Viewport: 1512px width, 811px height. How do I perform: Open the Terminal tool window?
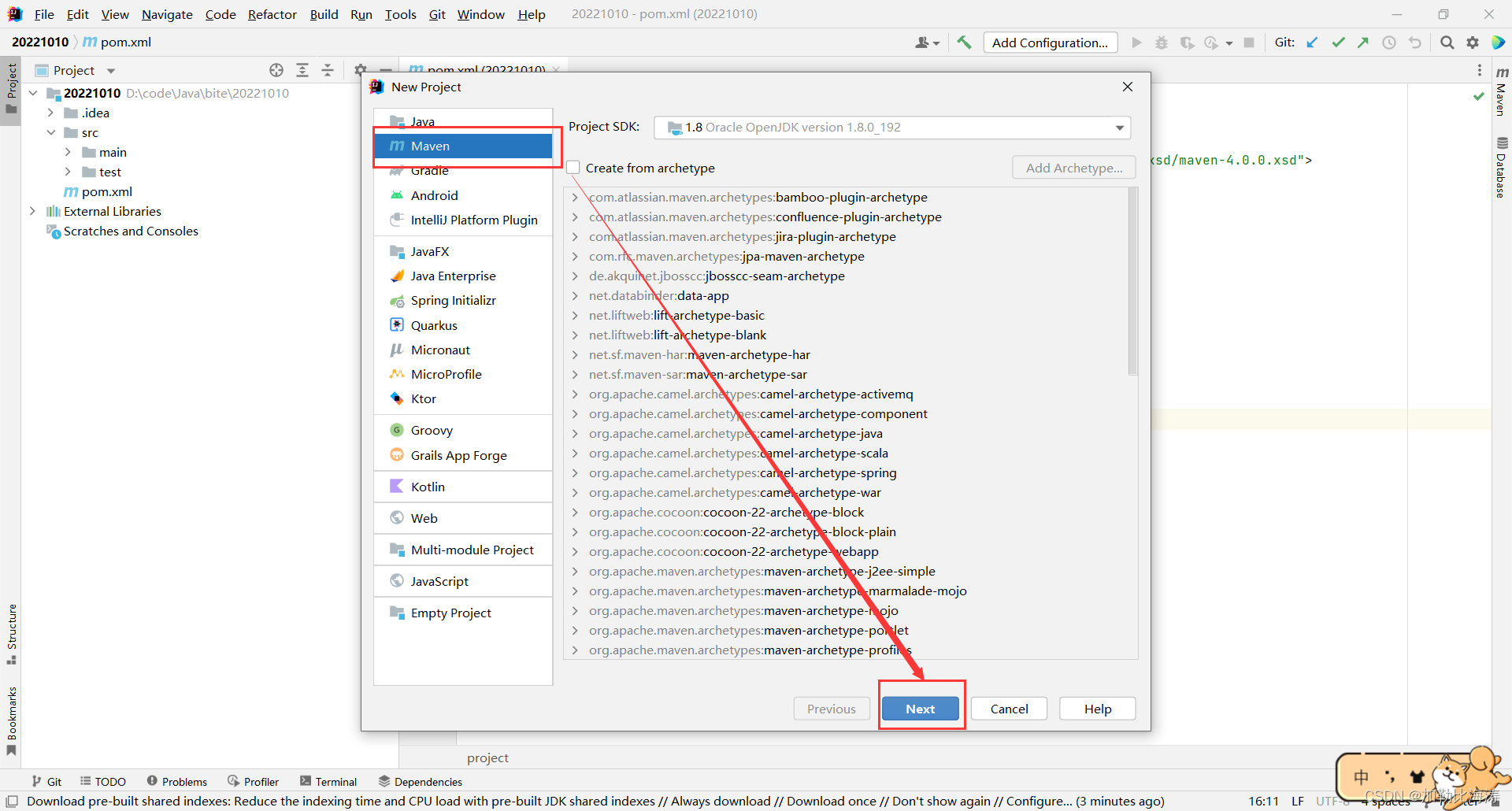tap(328, 781)
